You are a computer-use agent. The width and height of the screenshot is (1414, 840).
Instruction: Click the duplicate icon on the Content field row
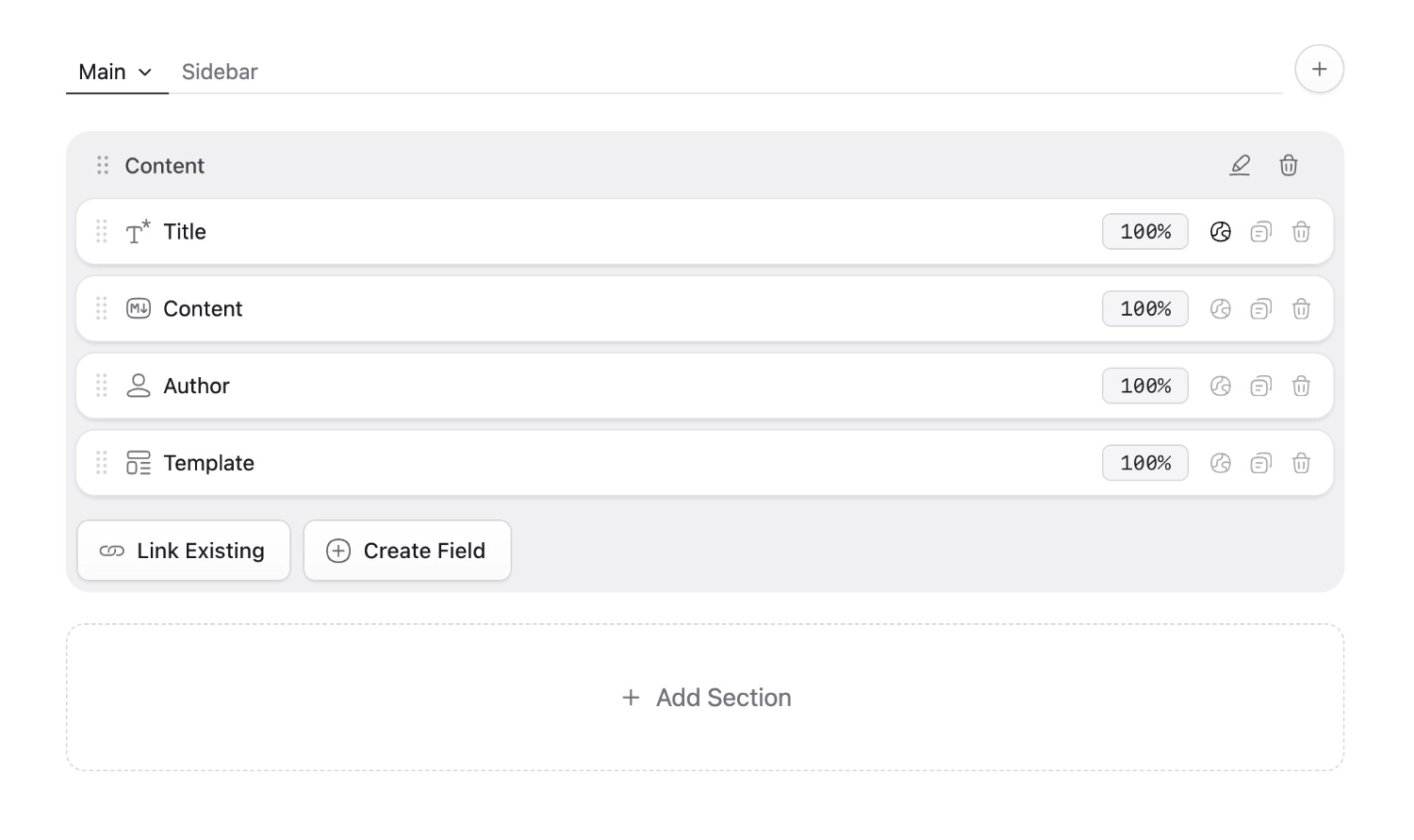(1260, 309)
